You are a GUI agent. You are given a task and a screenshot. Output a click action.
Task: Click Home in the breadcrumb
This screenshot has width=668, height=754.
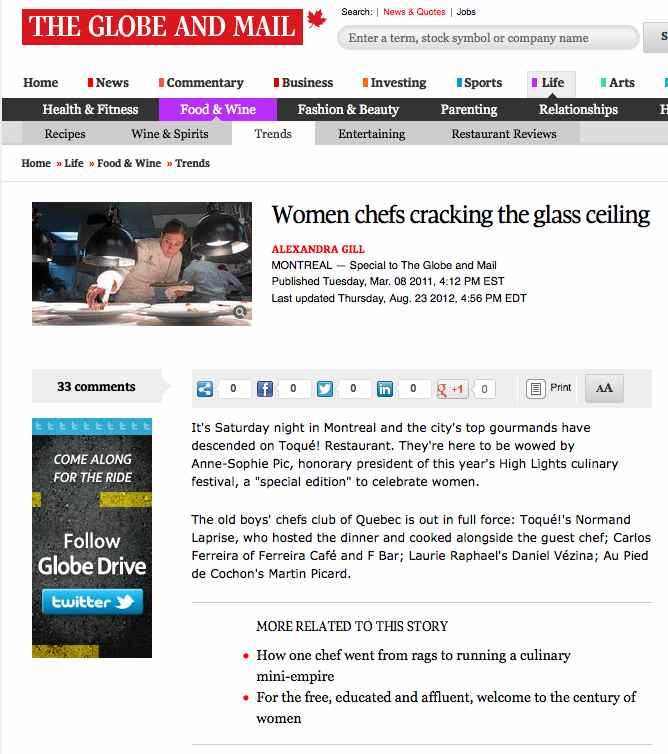point(36,163)
